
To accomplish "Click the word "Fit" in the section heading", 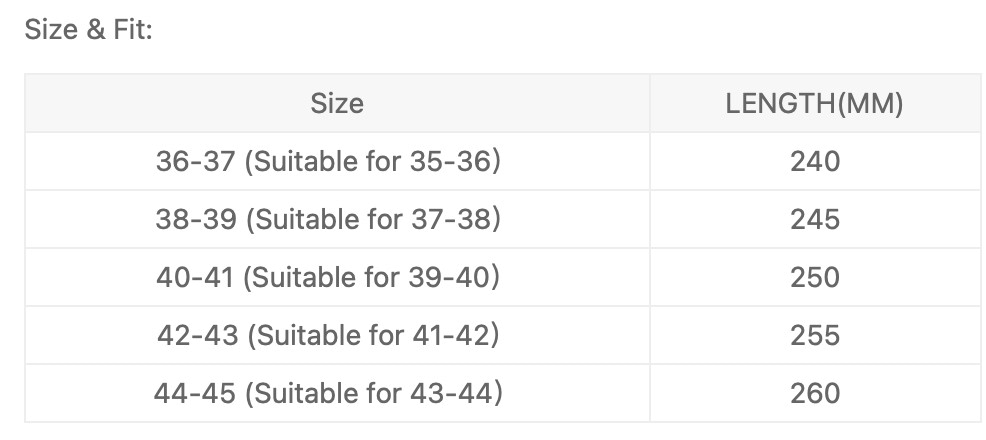I will point(131,30).
